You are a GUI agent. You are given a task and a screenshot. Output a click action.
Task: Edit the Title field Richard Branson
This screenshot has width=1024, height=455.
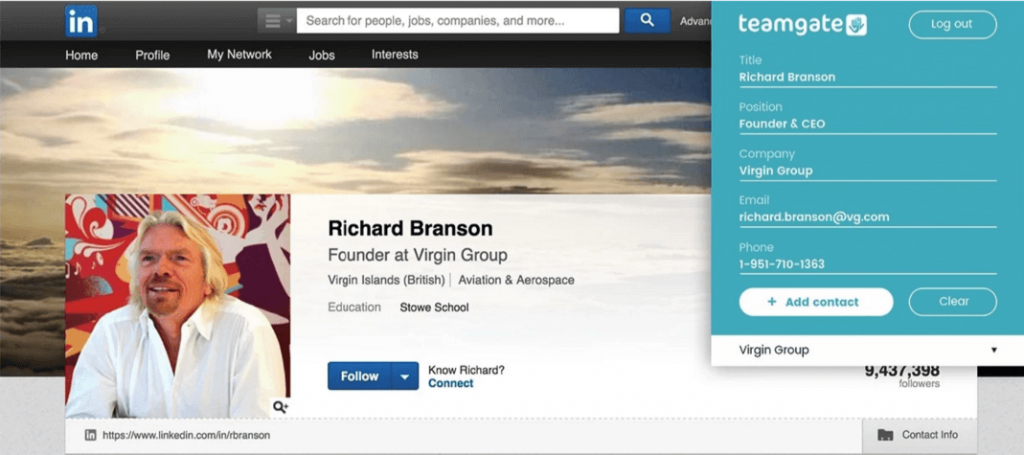click(867, 77)
